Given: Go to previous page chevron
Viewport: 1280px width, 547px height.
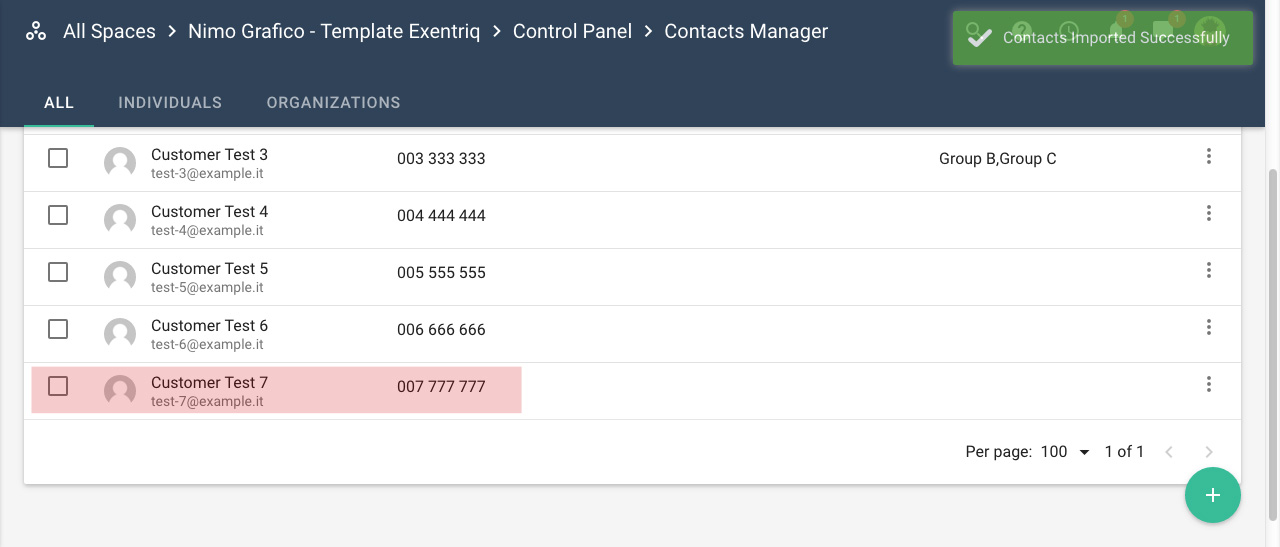Looking at the screenshot, I should point(1169,452).
